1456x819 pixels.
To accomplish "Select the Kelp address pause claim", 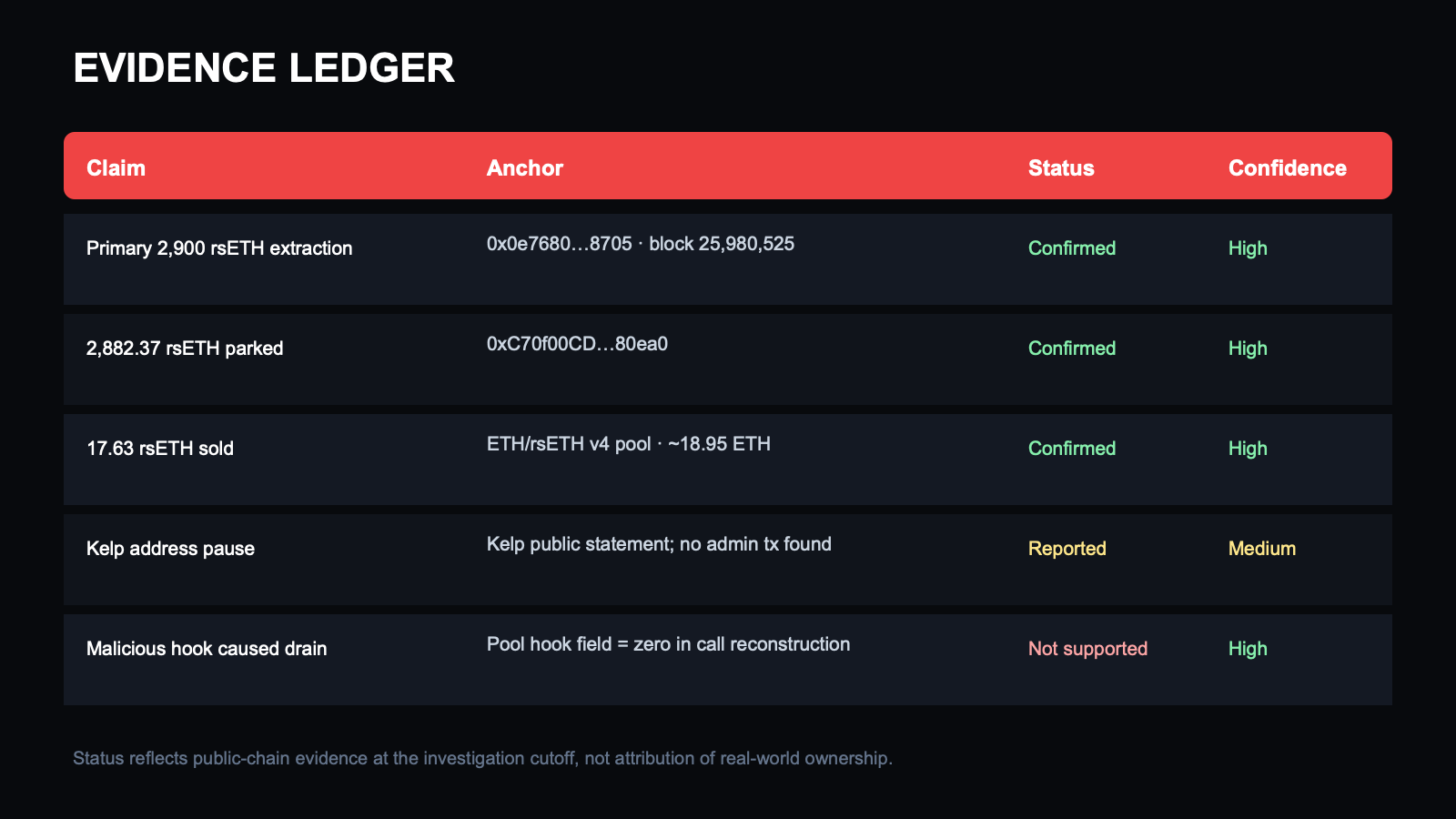I will click(170, 549).
